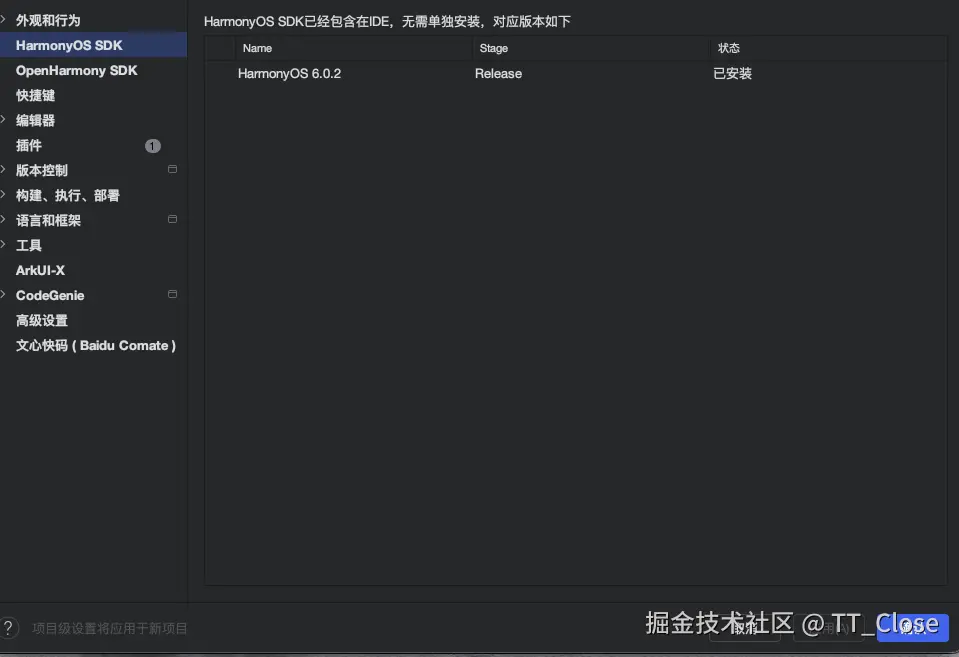Expand the 编辑器 settings section
Screen dimensions: 959x657
pos(4,120)
